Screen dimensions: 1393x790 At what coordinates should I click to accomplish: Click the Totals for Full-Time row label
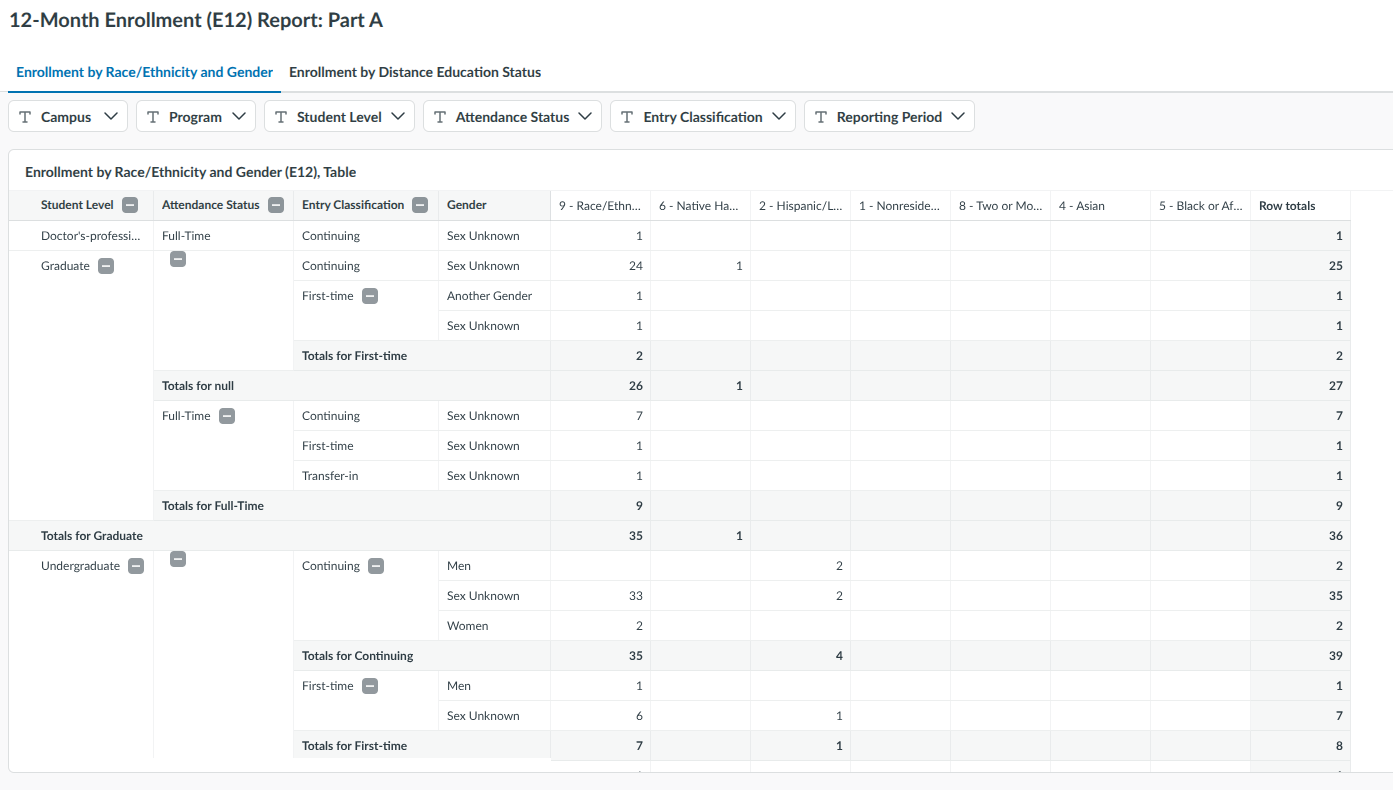click(x=213, y=506)
